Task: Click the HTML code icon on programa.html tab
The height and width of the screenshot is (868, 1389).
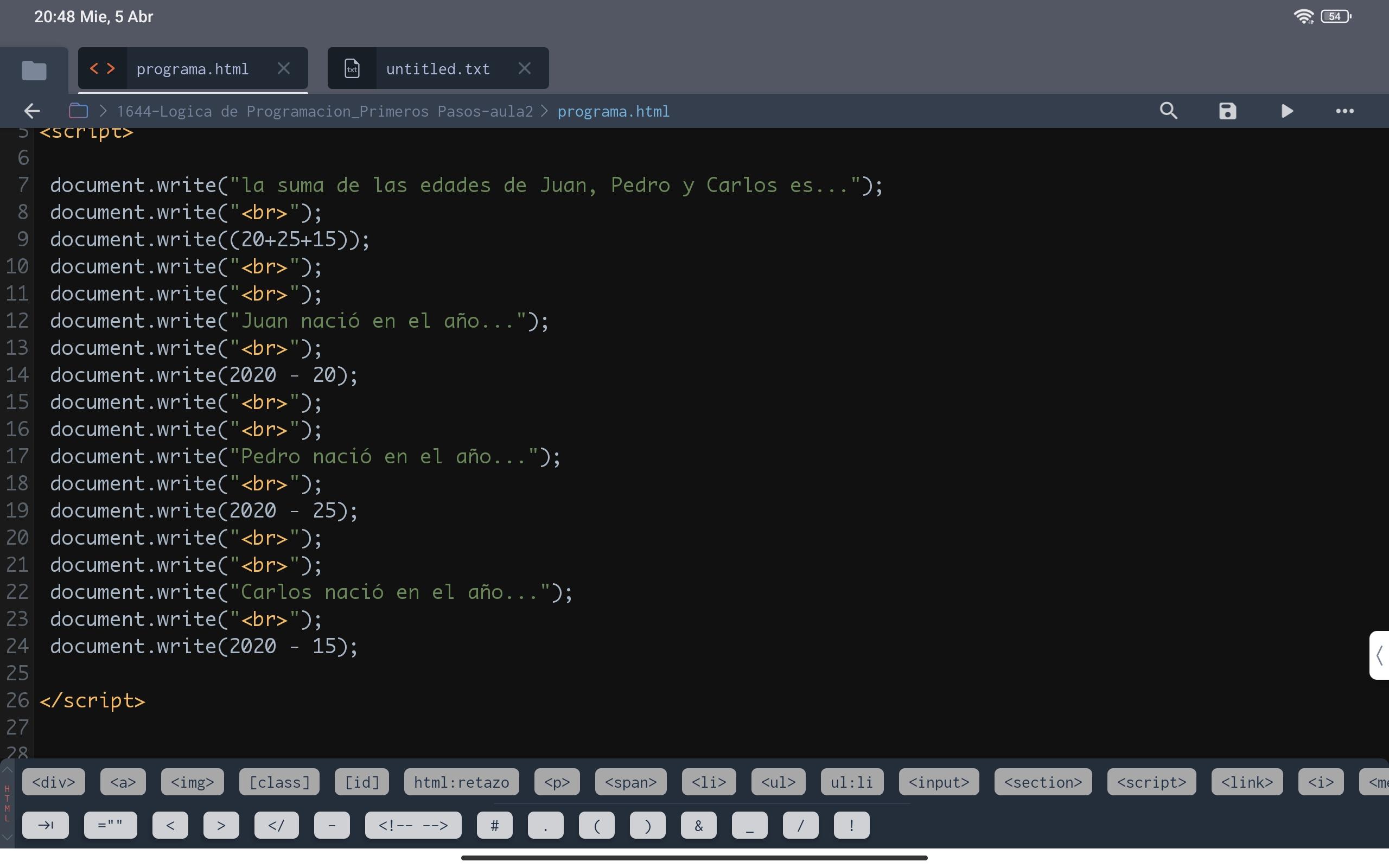Action: coord(103,69)
